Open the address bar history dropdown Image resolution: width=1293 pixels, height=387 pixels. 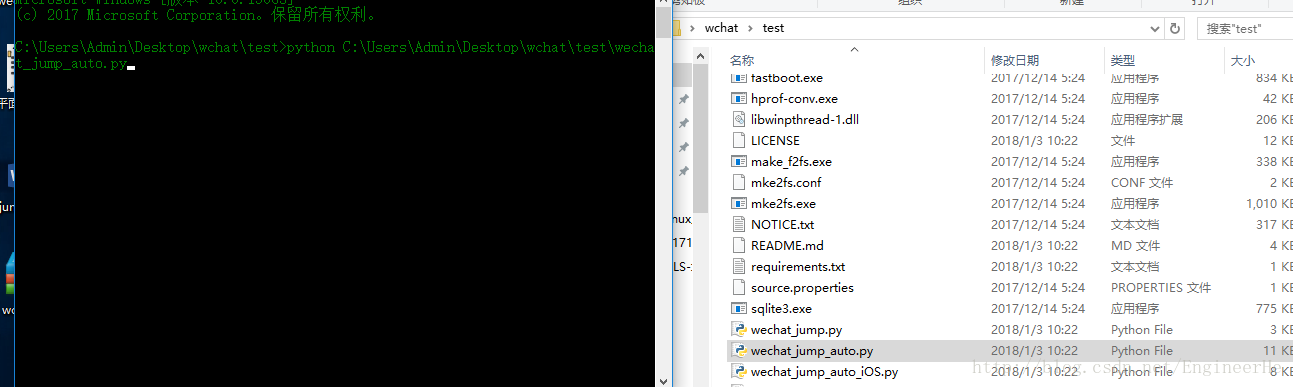(x=1154, y=28)
